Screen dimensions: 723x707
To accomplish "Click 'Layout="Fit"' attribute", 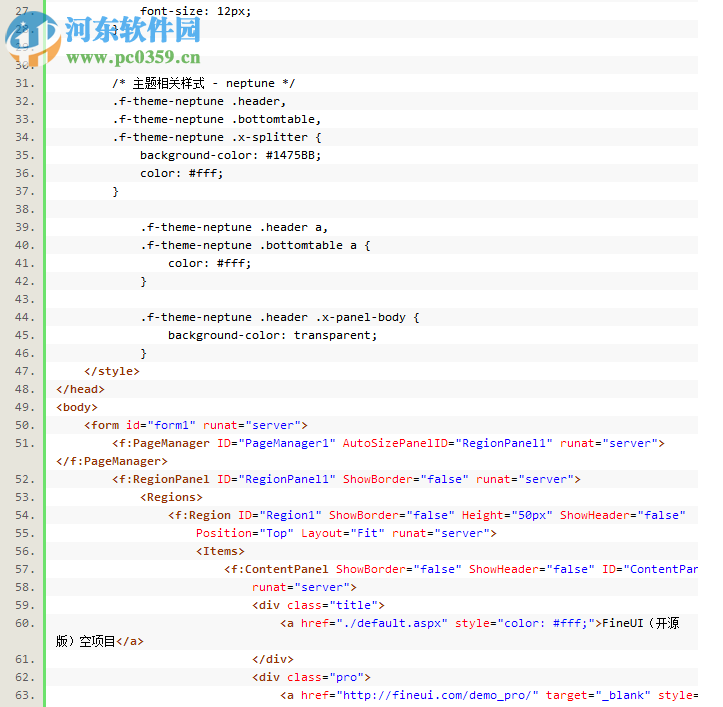I will click(343, 533).
